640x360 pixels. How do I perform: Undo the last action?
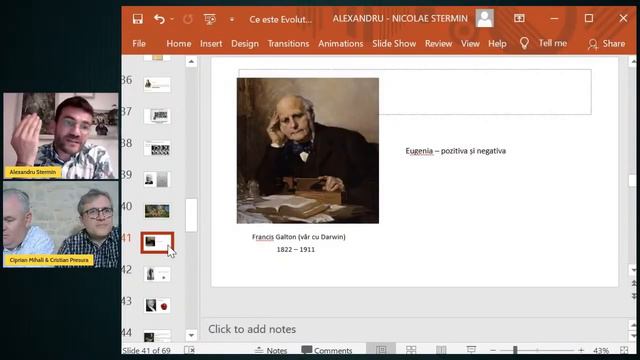(x=160, y=19)
